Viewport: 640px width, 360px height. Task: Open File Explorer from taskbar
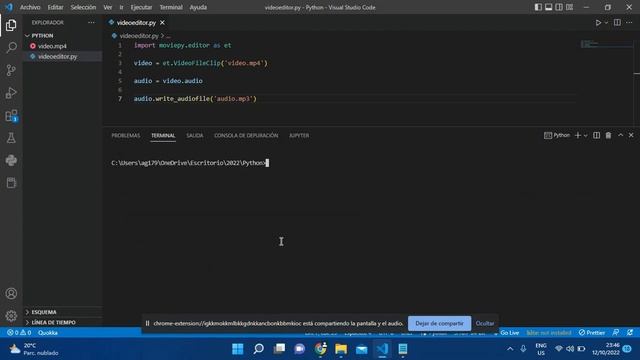[x=341, y=349]
